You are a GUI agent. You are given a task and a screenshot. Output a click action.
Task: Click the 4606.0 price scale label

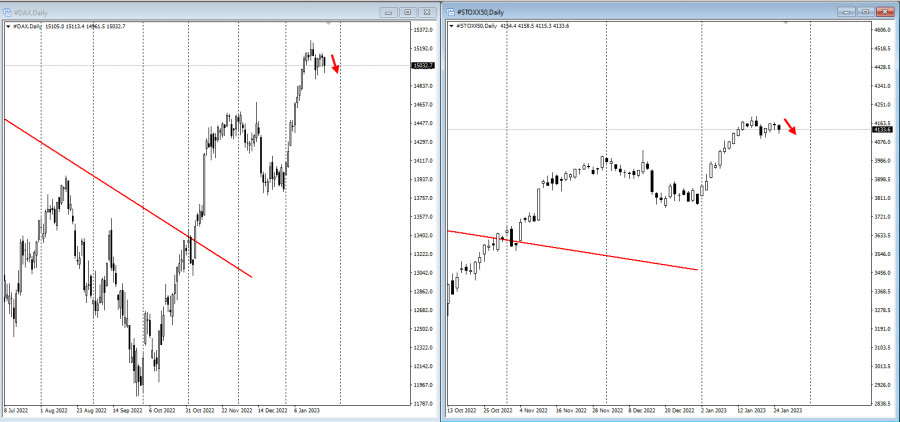click(x=881, y=30)
